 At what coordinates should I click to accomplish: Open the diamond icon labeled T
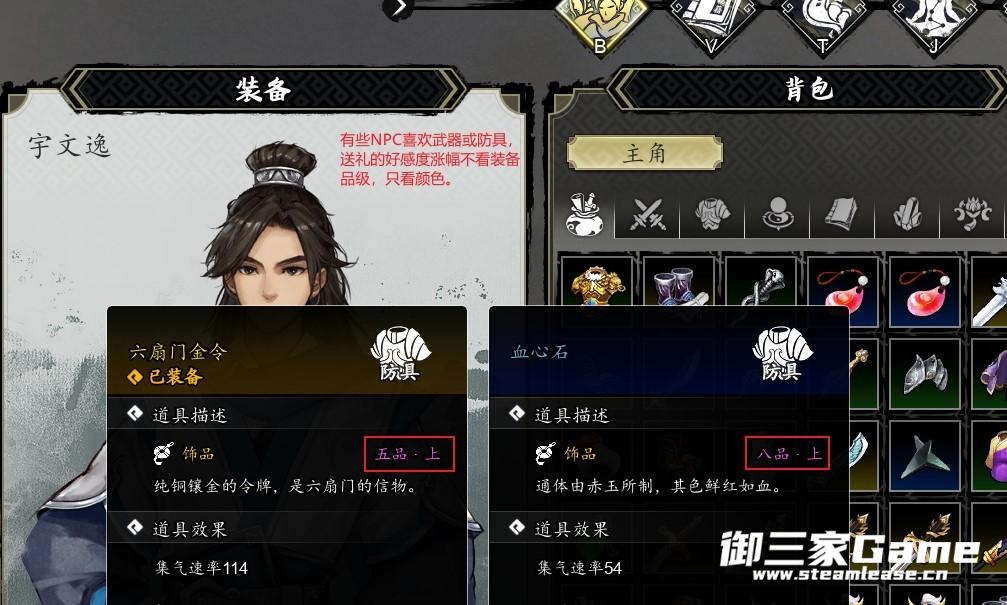[x=823, y=22]
